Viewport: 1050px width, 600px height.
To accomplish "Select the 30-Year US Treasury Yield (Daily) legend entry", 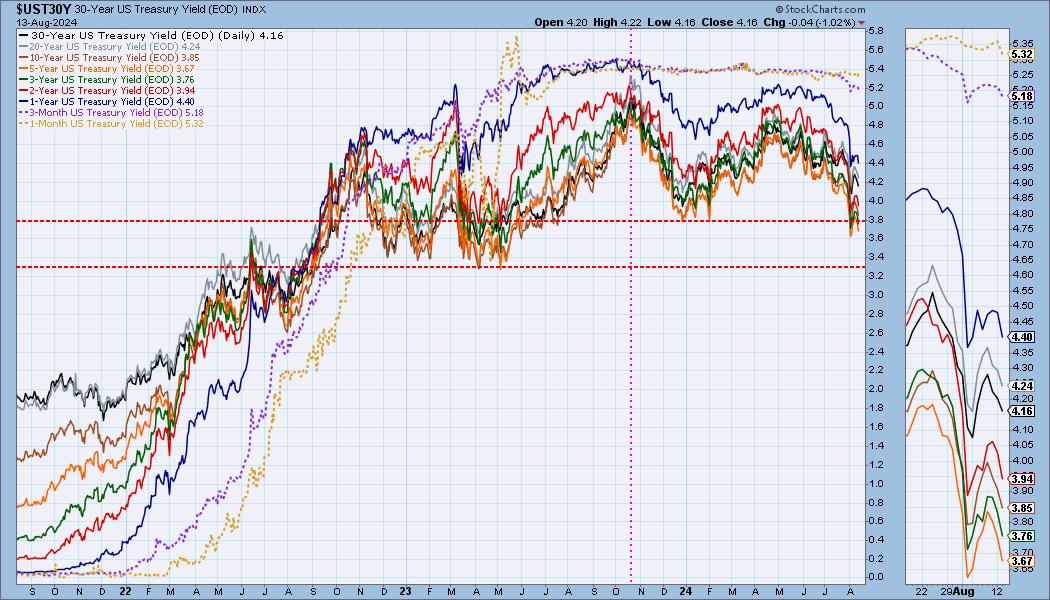I will [151, 35].
